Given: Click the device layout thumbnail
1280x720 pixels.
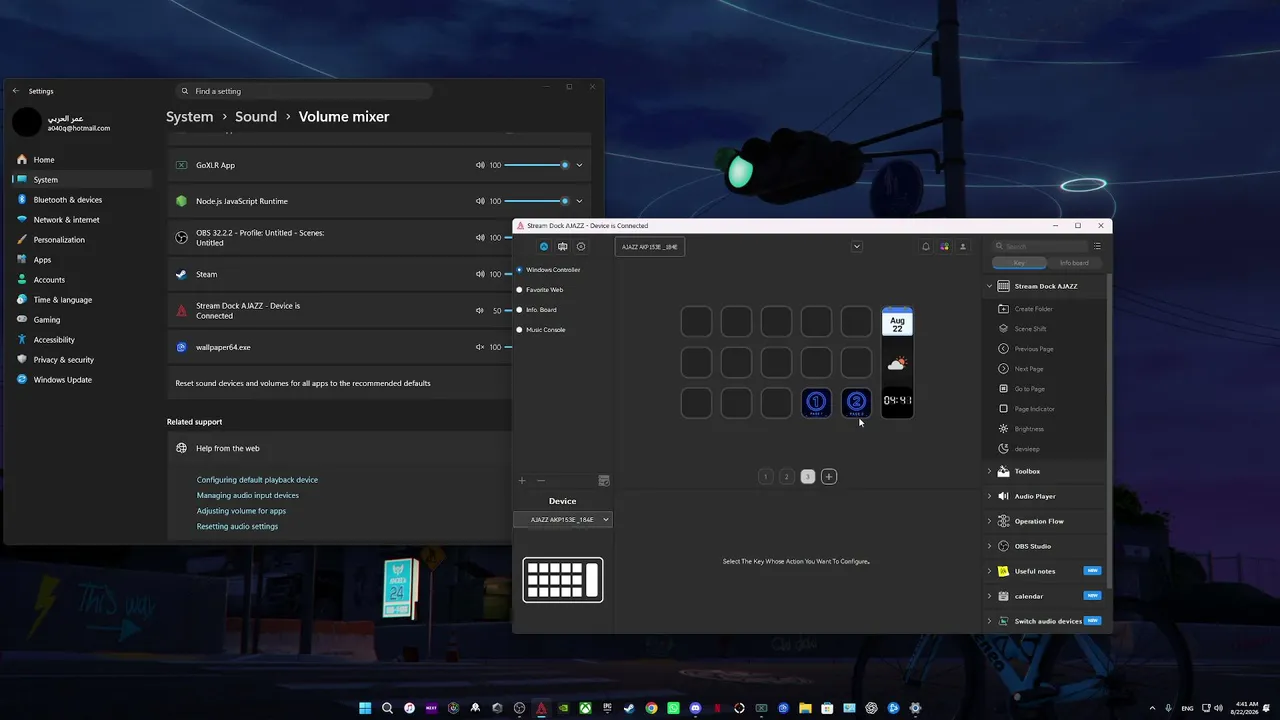Looking at the screenshot, I should pos(563,580).
